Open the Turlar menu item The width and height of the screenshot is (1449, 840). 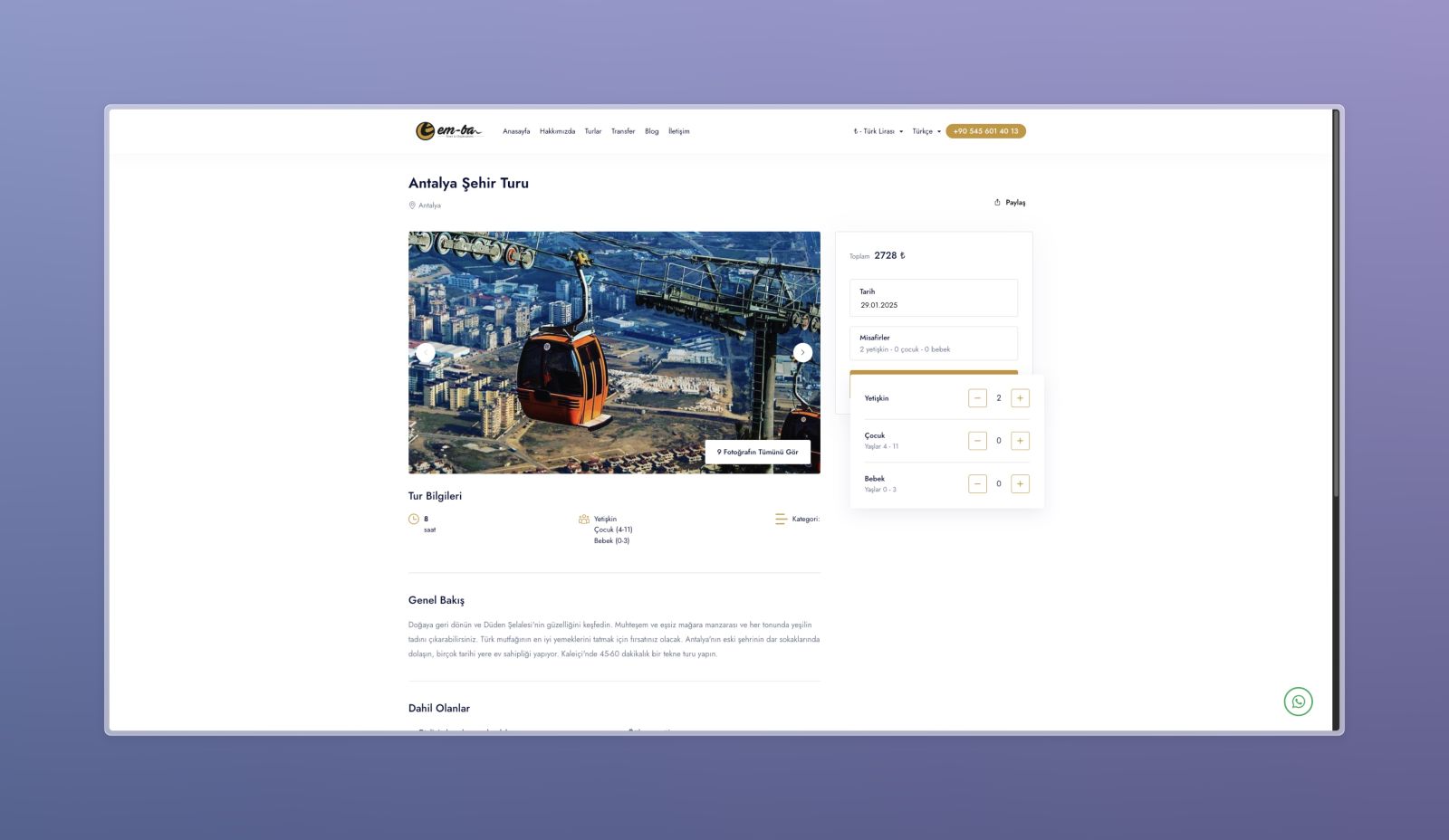tap(592, 131)
